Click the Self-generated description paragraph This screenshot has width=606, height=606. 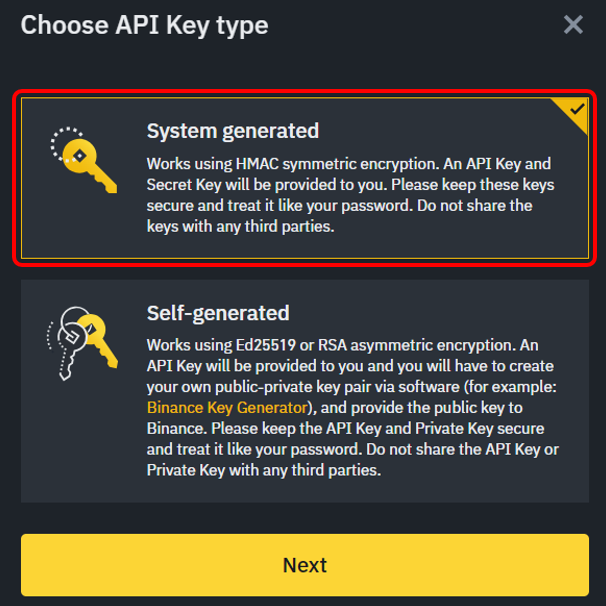353,408
